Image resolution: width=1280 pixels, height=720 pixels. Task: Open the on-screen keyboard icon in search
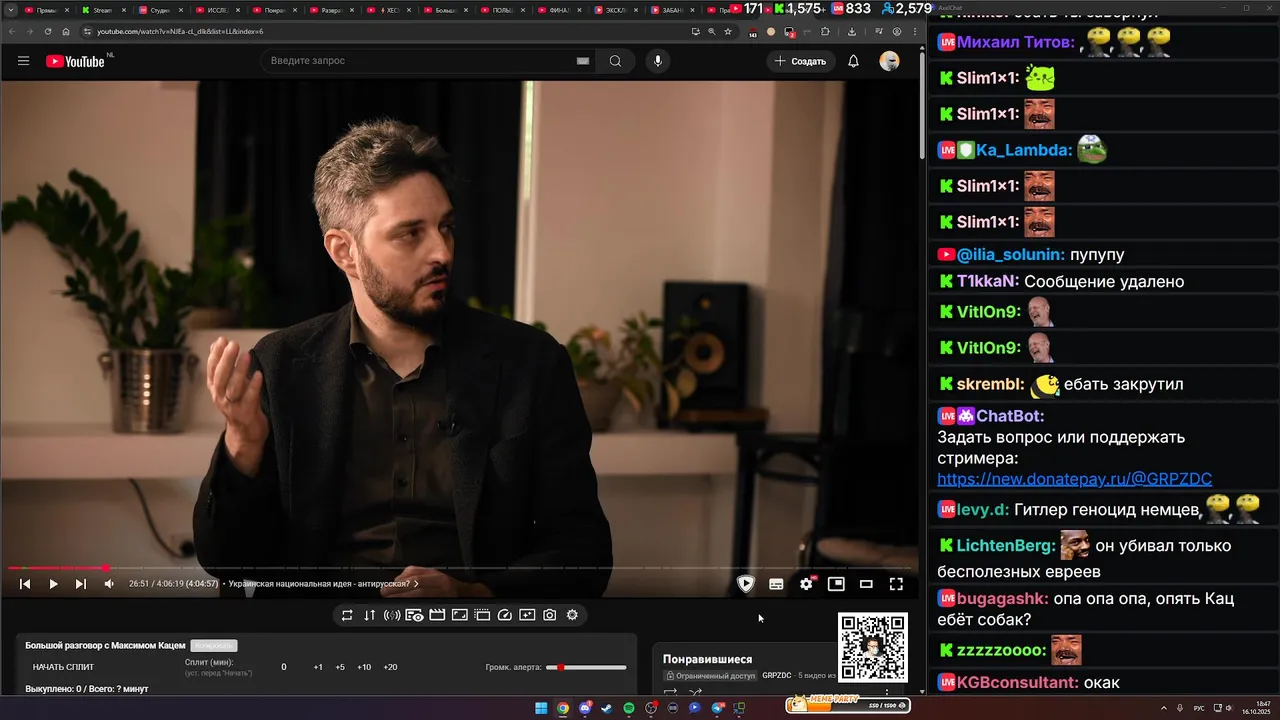pyautogui.click(x=583, y=61)
